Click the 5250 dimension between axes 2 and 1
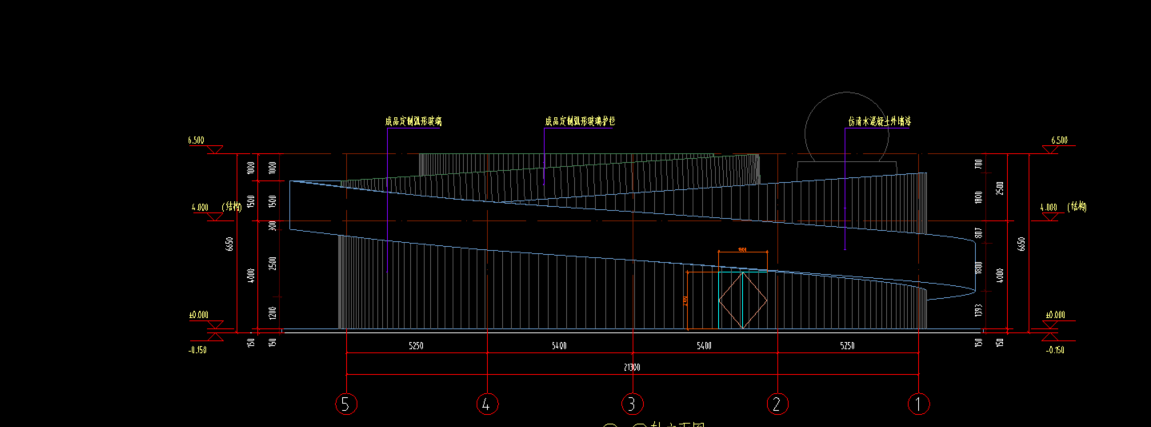The height and width of the screenshot is (427, 1151). coord(848,346)
